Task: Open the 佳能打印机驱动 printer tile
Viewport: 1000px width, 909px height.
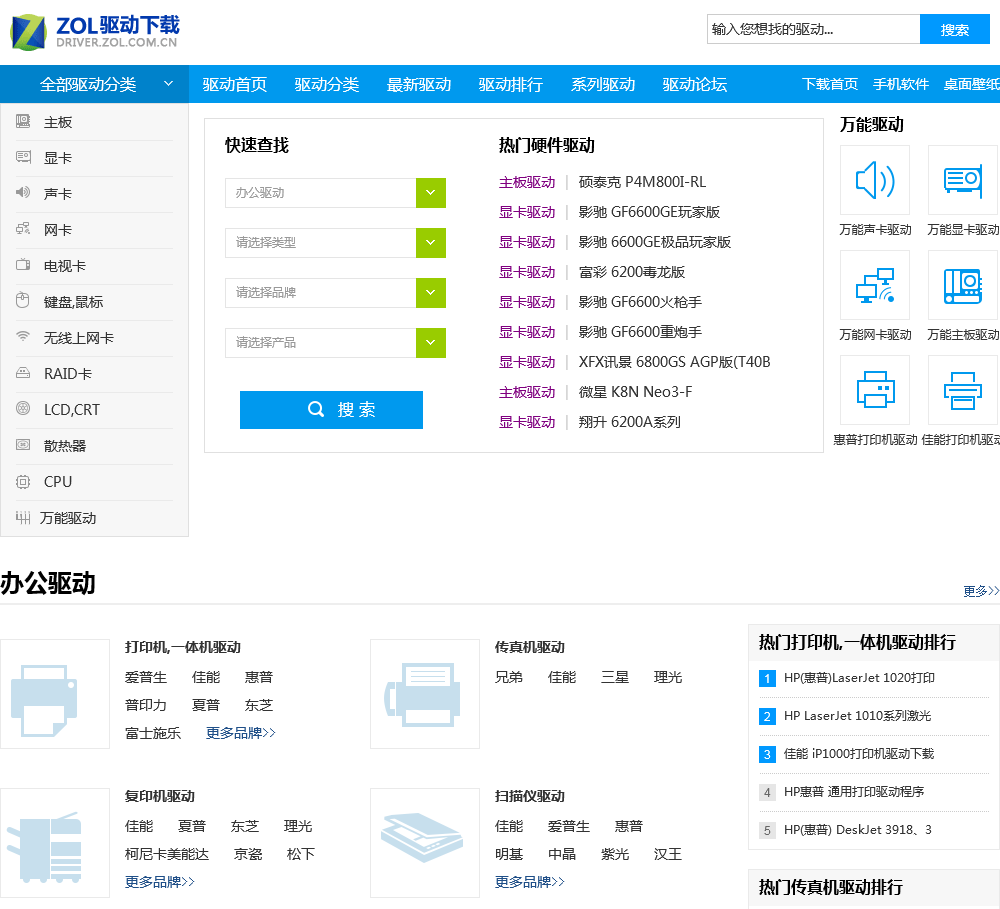Action: 963,390
